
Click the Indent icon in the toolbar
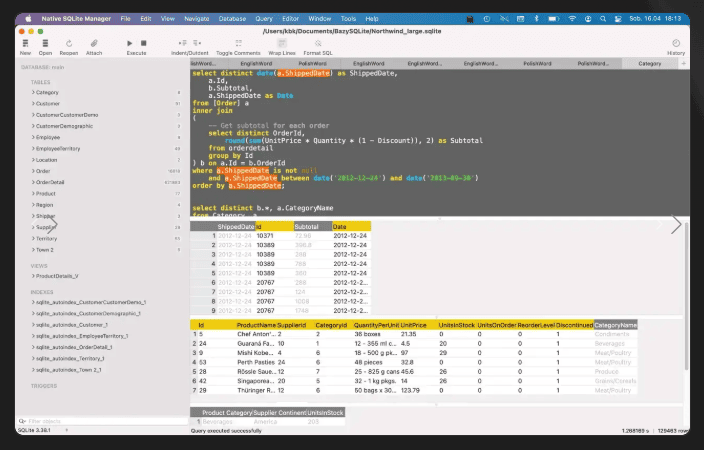pyautogui.click(x=183, y=43)
